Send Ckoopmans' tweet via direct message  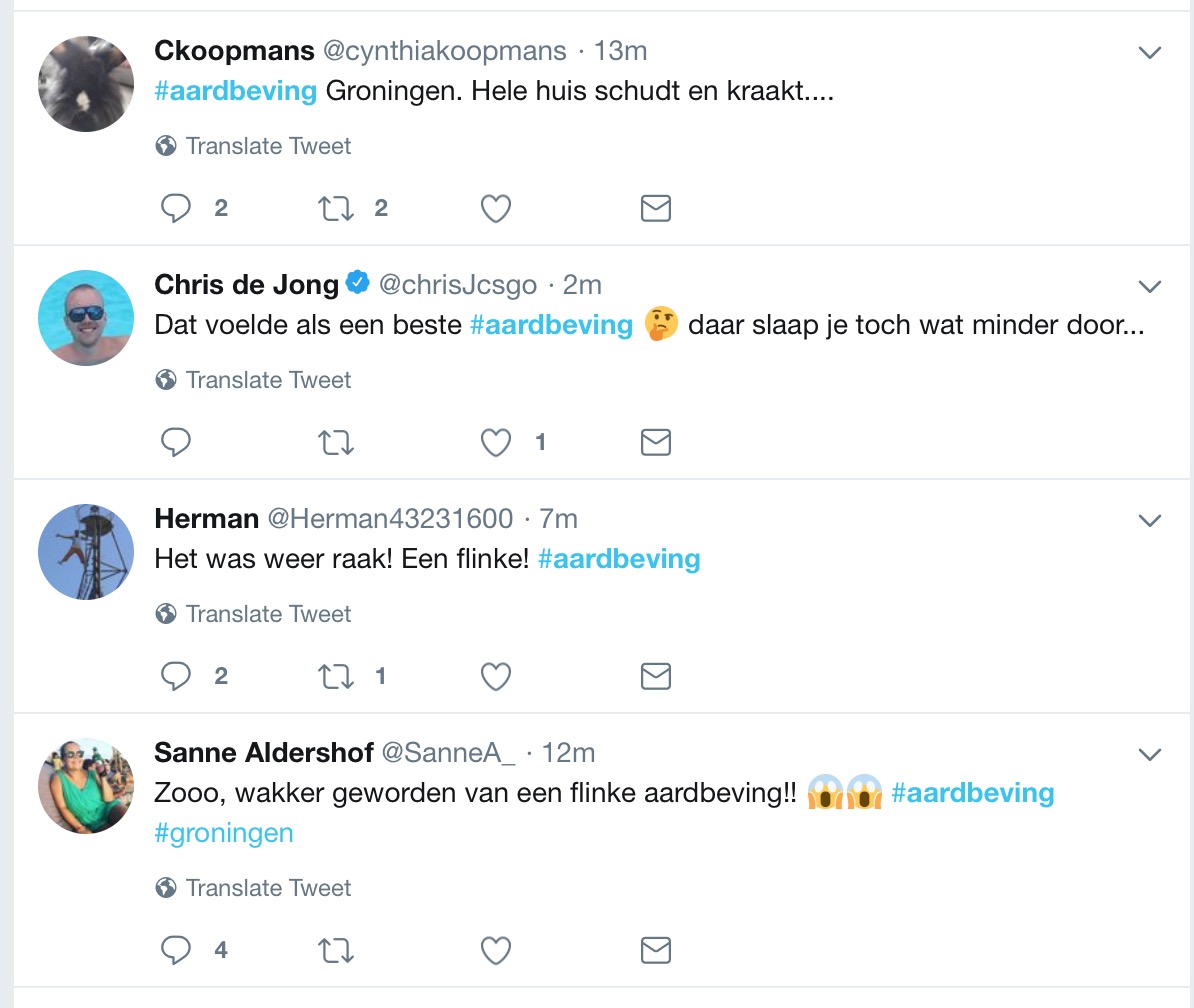click(655, 208)
